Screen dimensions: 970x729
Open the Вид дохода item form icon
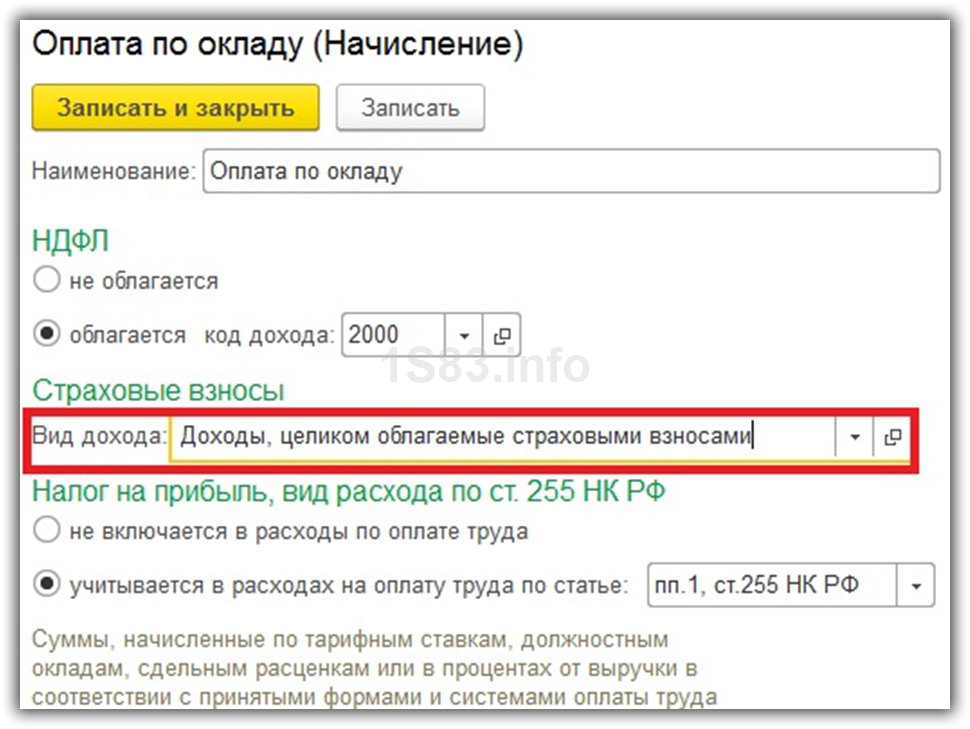coord(892,437)
